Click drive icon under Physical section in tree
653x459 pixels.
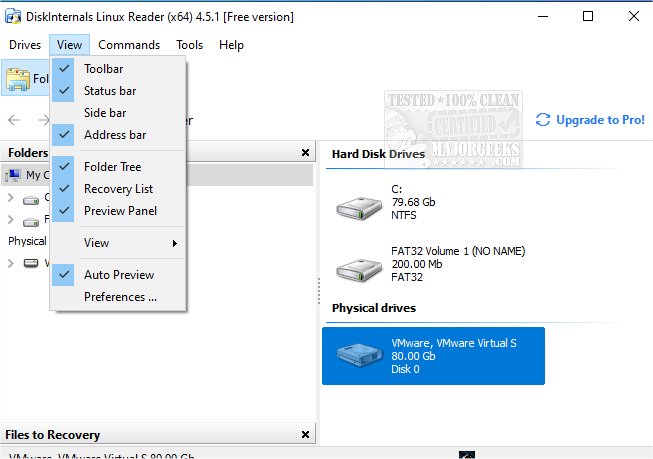tap(31, 263)
